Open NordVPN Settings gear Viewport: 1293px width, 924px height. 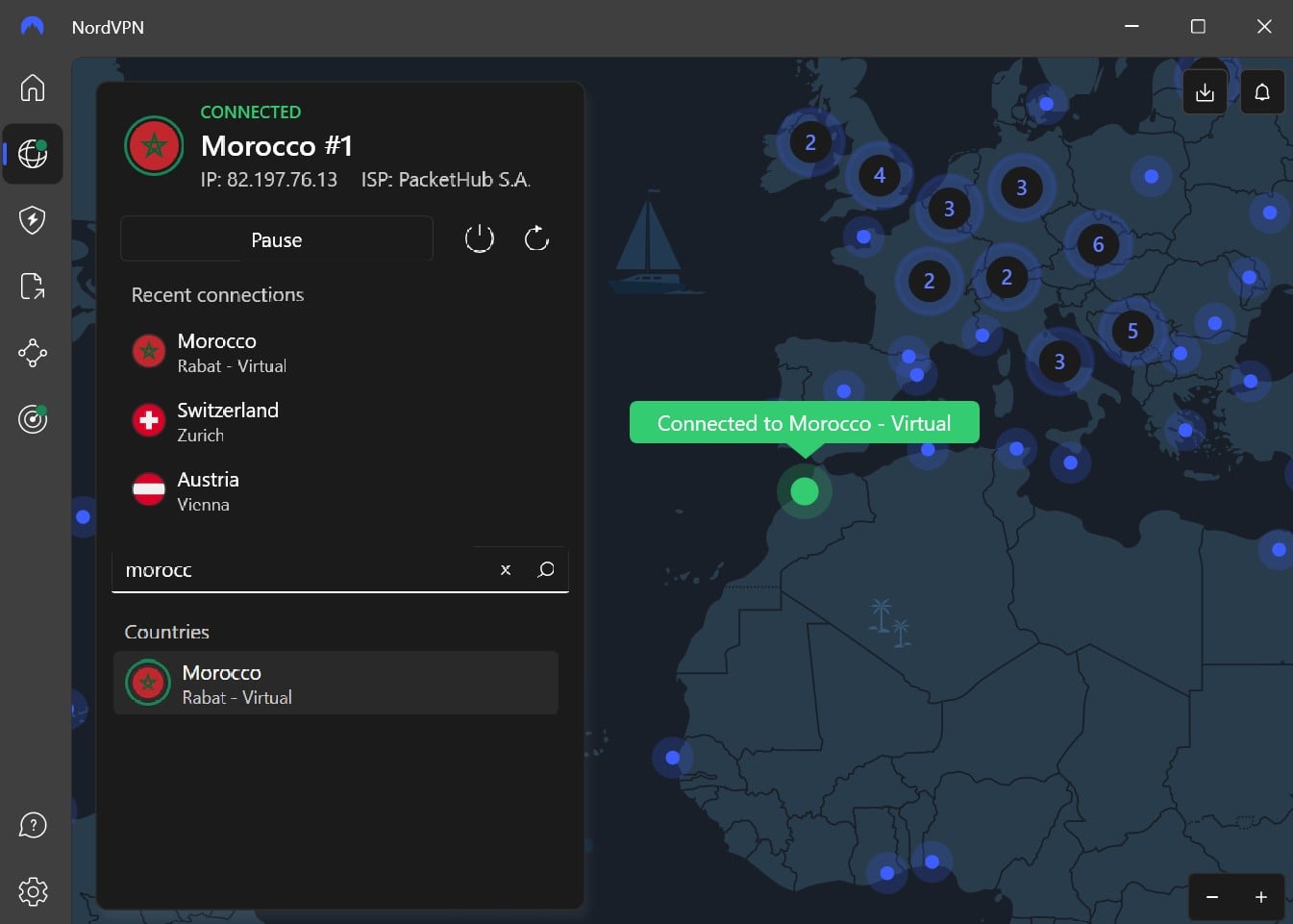[x=33, y=891]
